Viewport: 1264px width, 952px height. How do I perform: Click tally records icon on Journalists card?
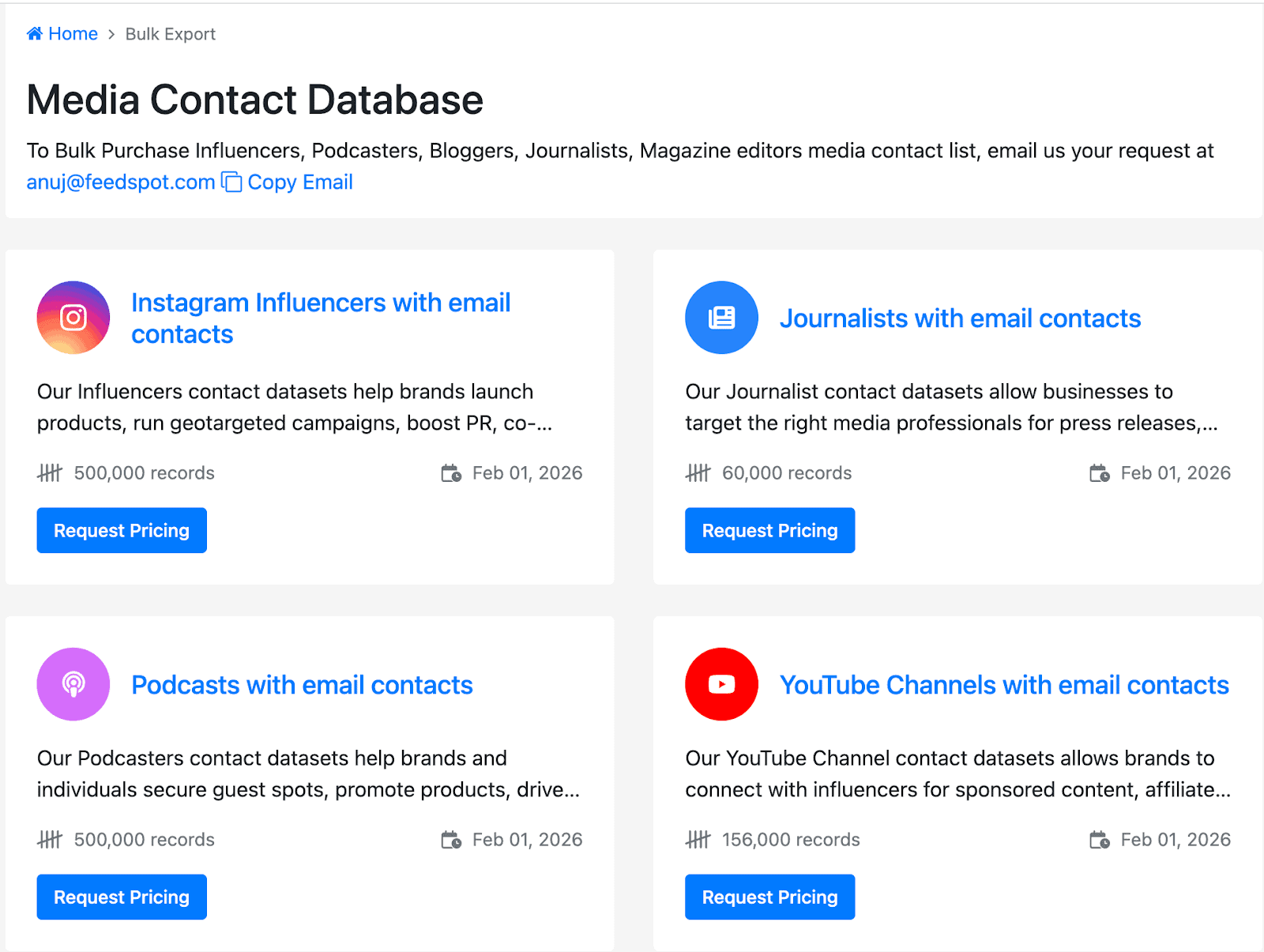click(698, 473)
